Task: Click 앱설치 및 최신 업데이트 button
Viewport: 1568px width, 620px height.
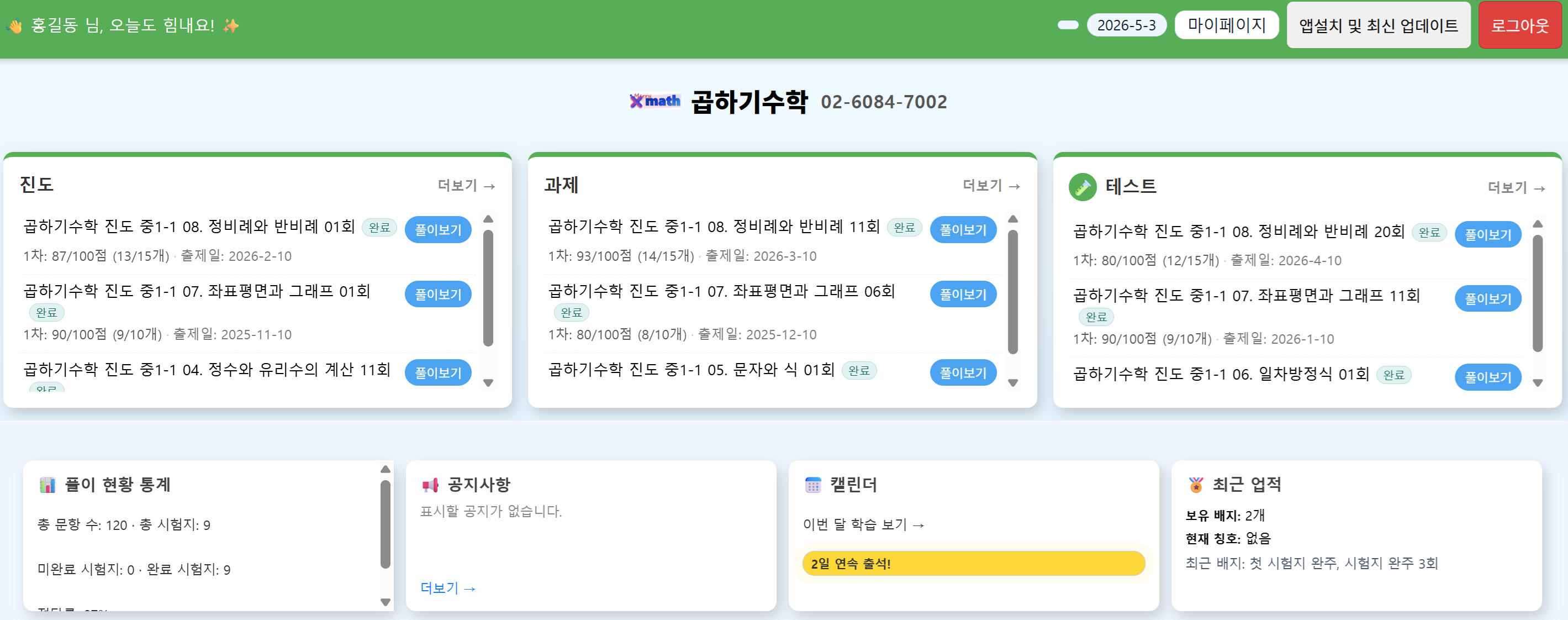Action: [x=1378, y=25]
